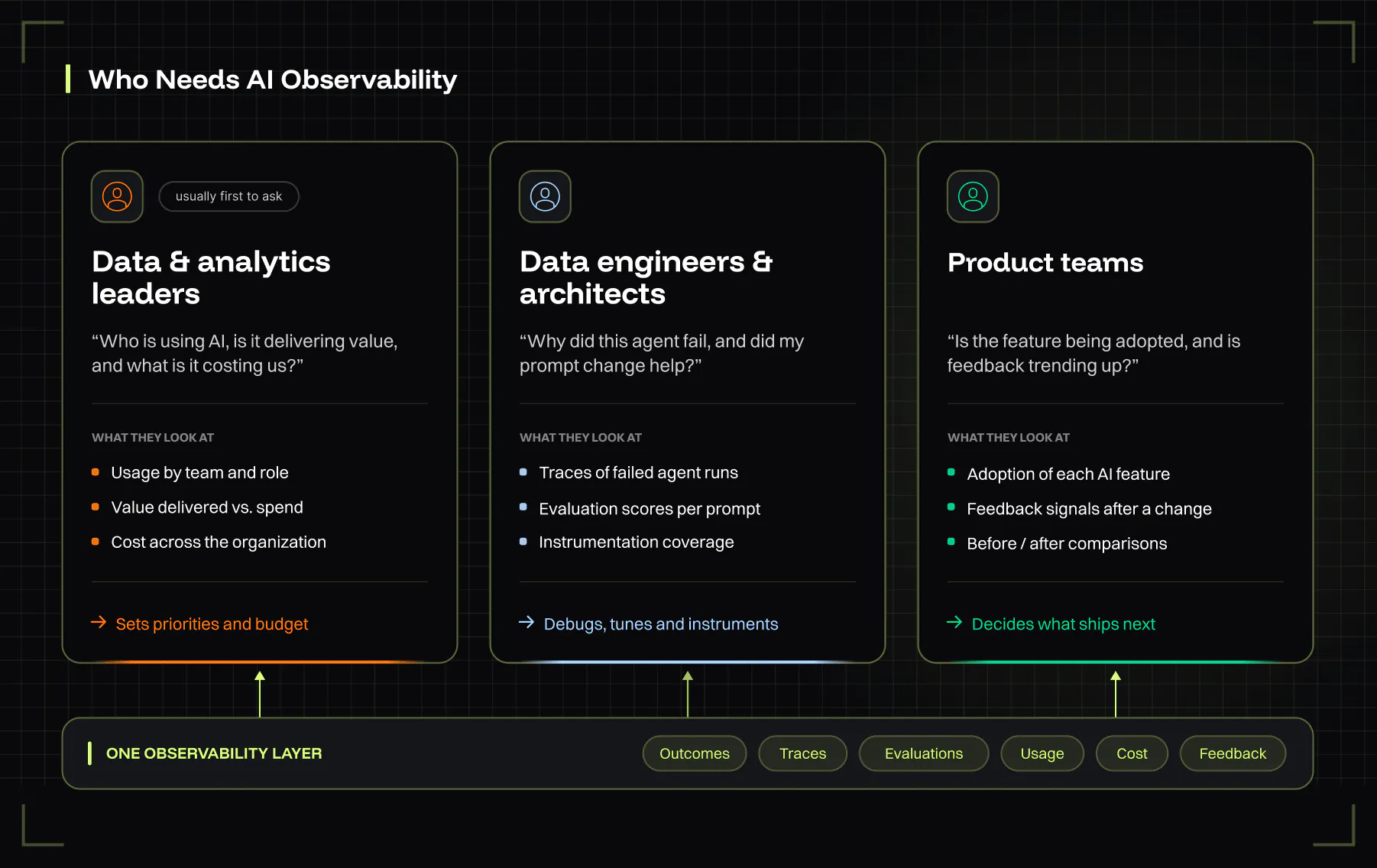Click the orange arrow beside Sets priorities and budget
The width and height of the screenshot is (1377, 868).
point(99,623)
